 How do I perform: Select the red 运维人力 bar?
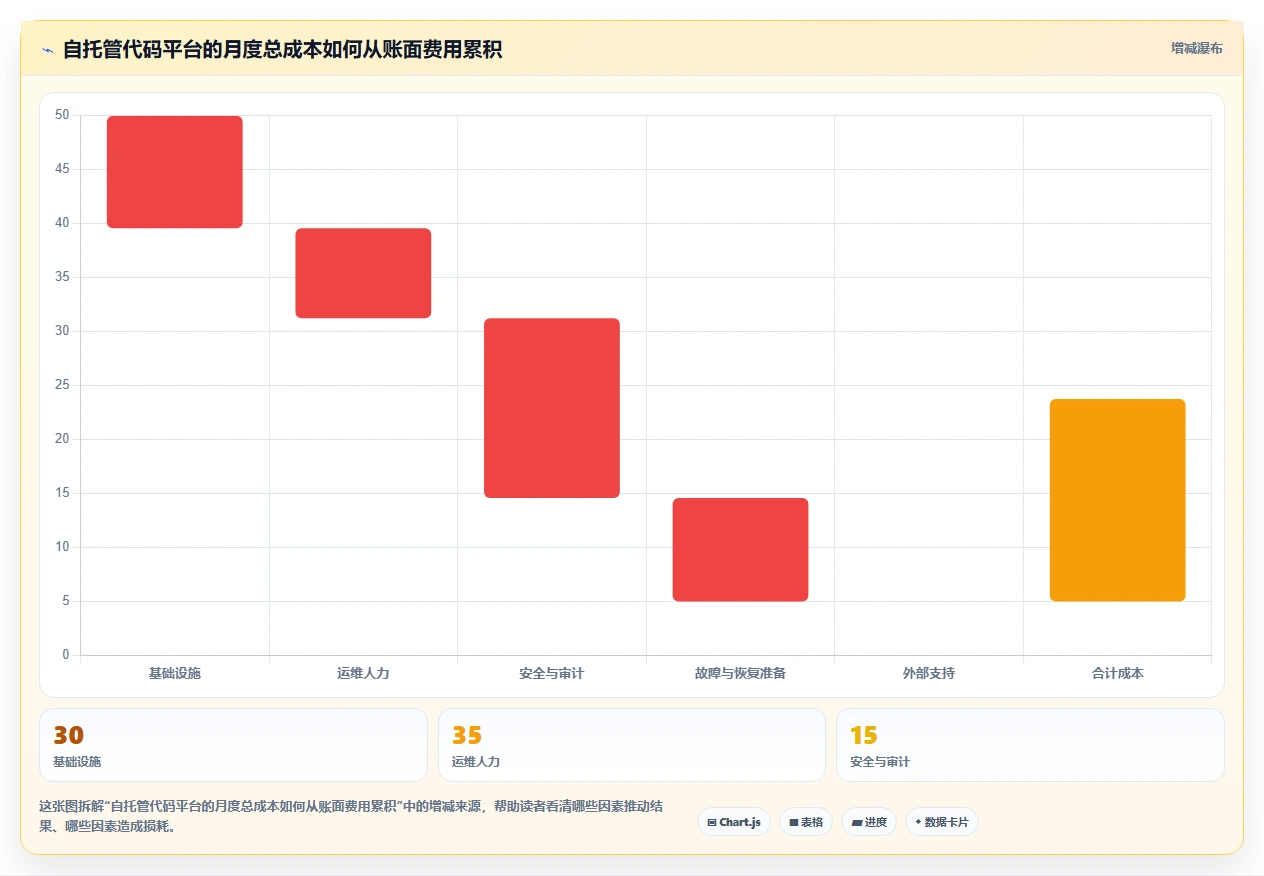pyautogui.click(x=363, y=273)
